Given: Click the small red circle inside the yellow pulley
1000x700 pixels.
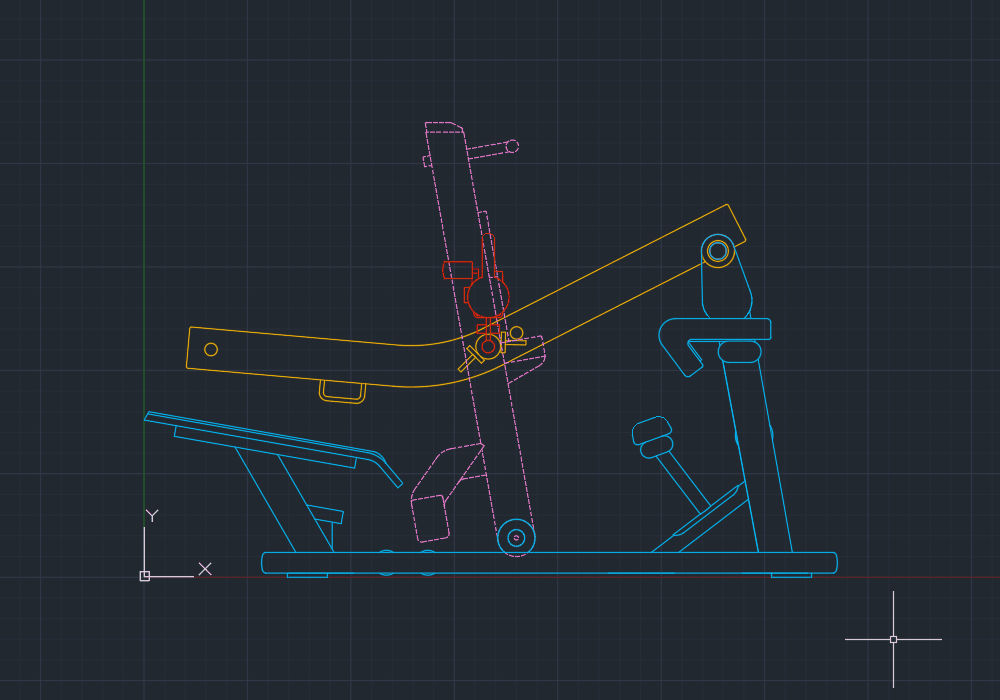Looking at the screenshot, I should [x=487, y=347].
